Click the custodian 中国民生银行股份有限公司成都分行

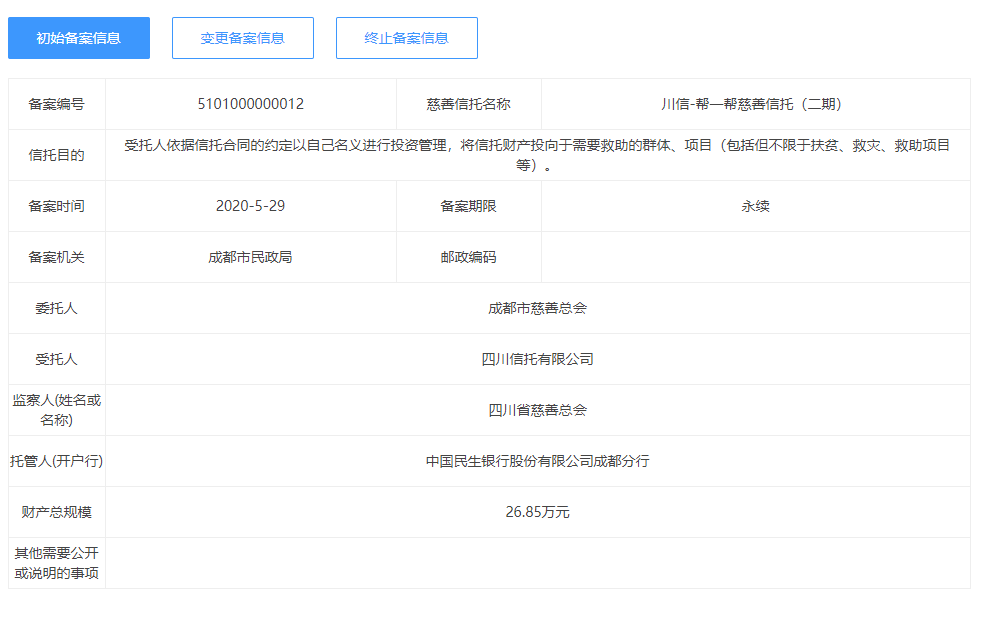(x=537, y=461)
